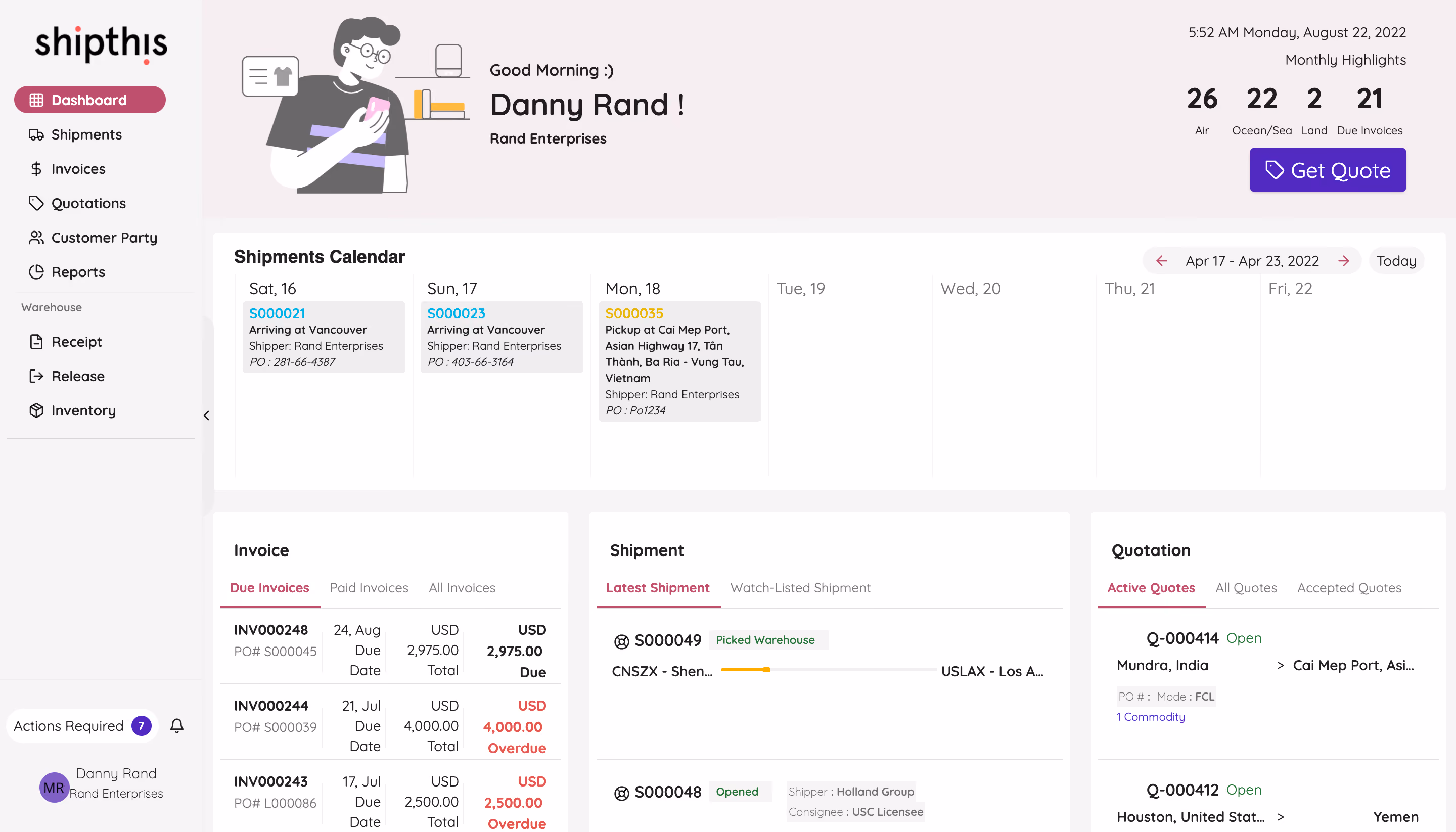Click the 4,000.00 Overdue amount

click(514, 727)
